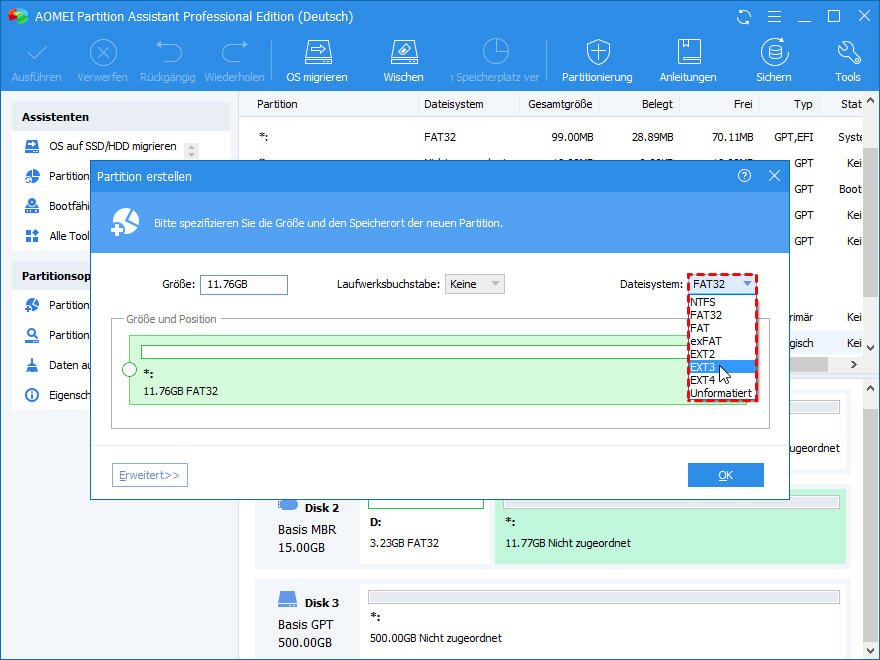Click the Verwerfen discard icon
The image size is (880, 660).
103,53
